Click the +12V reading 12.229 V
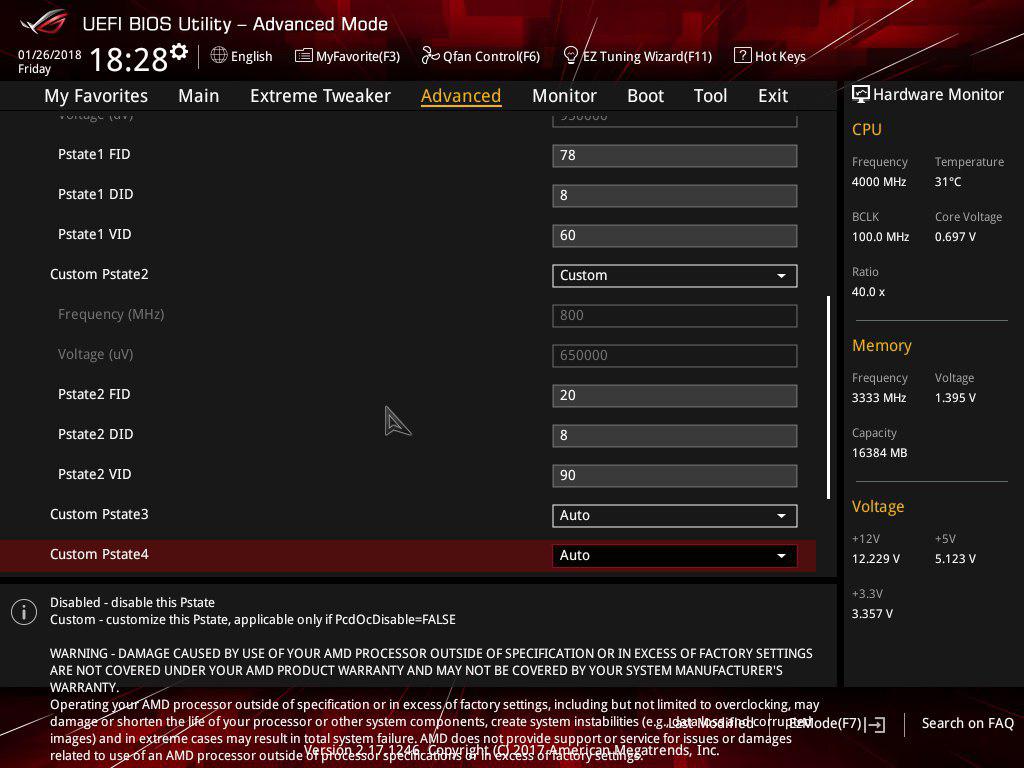This screenshot has height=768, width=1024. point(876,559)
